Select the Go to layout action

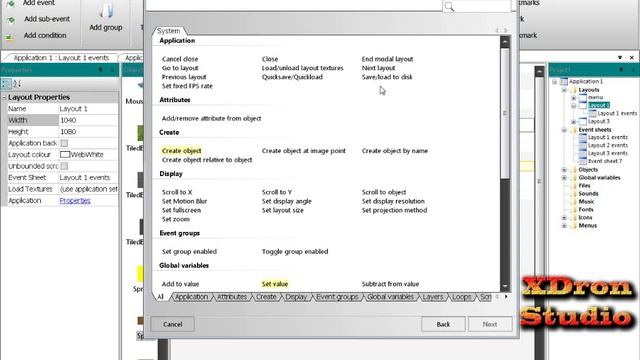pos(180,68)
